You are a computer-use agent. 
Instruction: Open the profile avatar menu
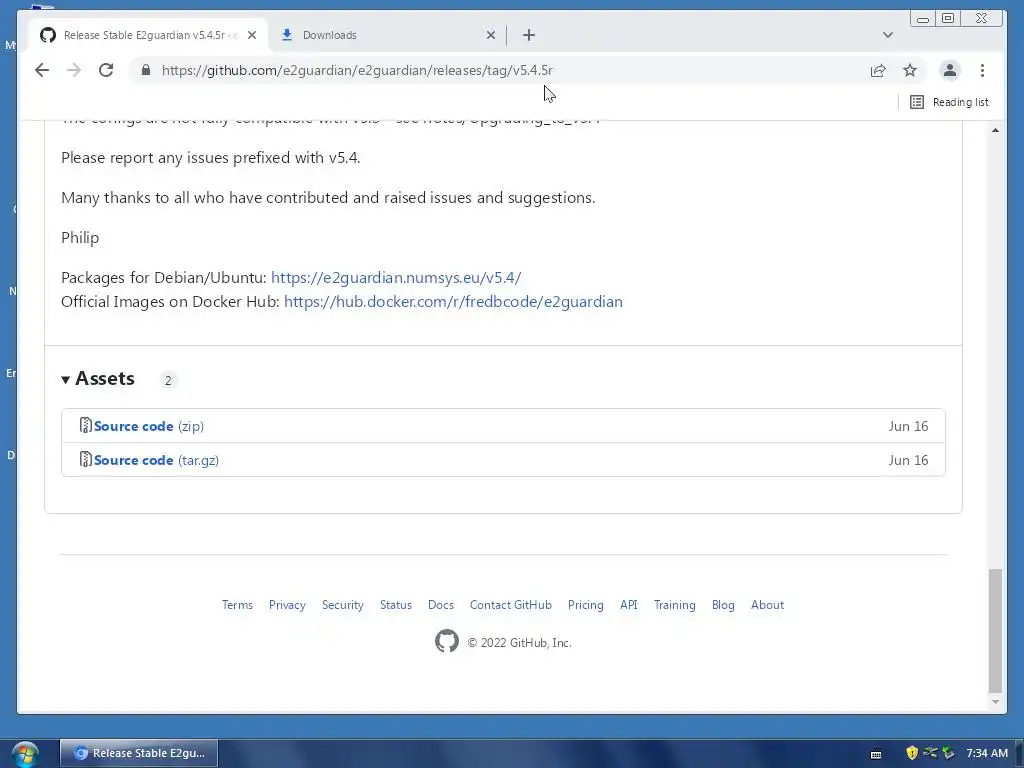[950, 71]
